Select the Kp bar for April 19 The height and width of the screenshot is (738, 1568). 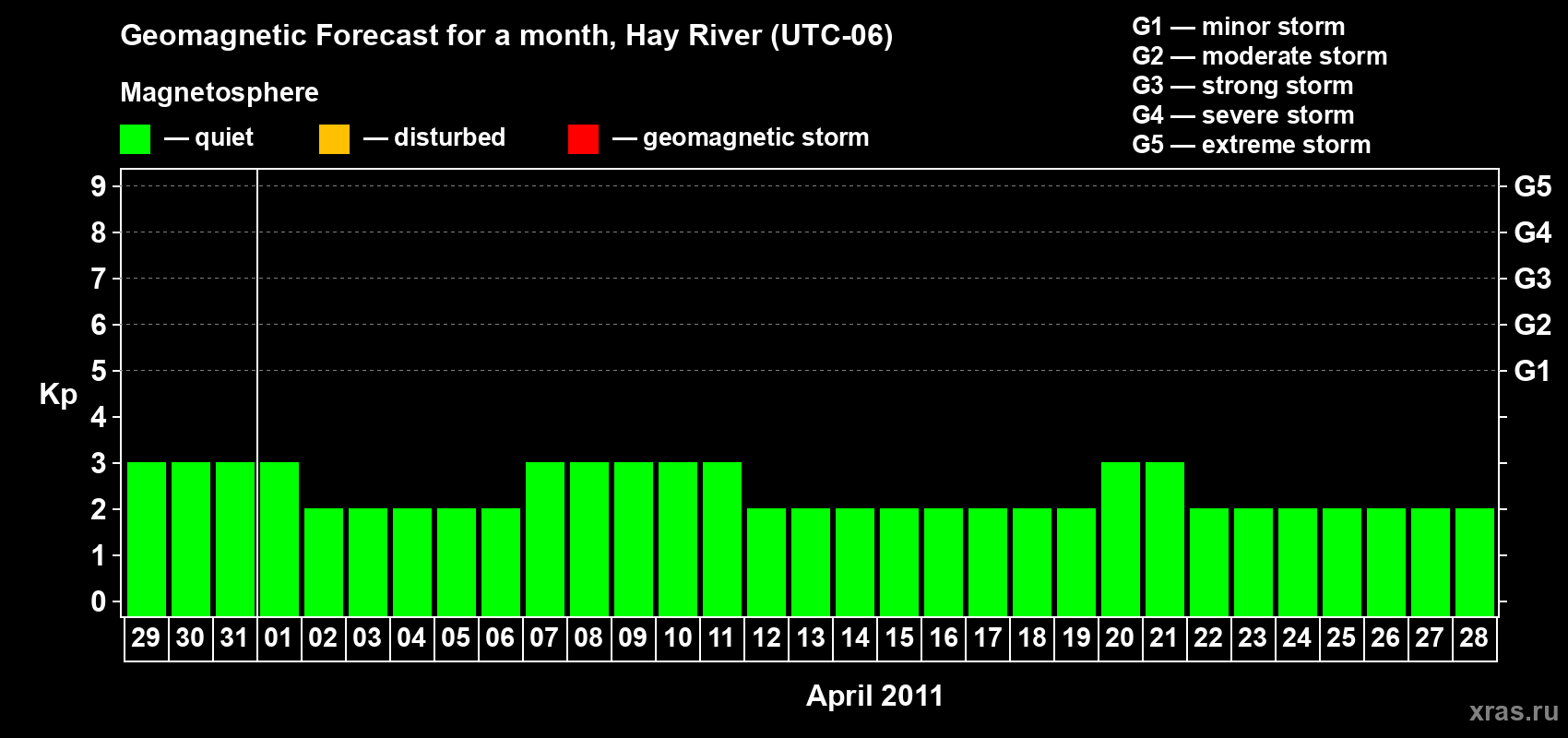[x=1076, y=562]
